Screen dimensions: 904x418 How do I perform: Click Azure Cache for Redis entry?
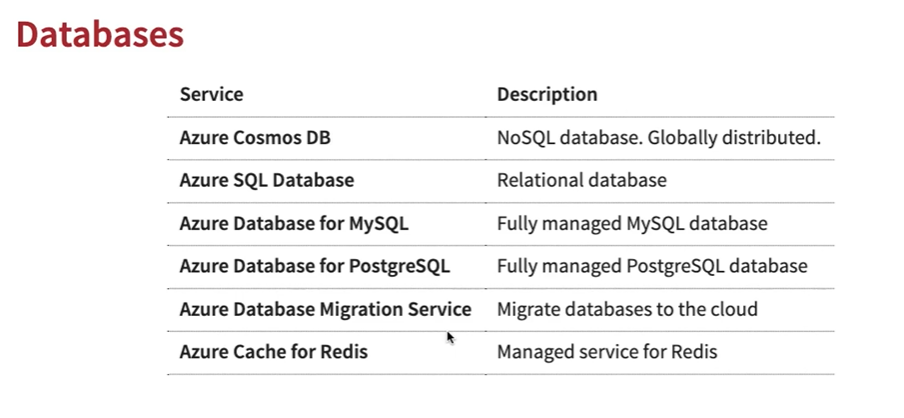[x=274, y=352]
